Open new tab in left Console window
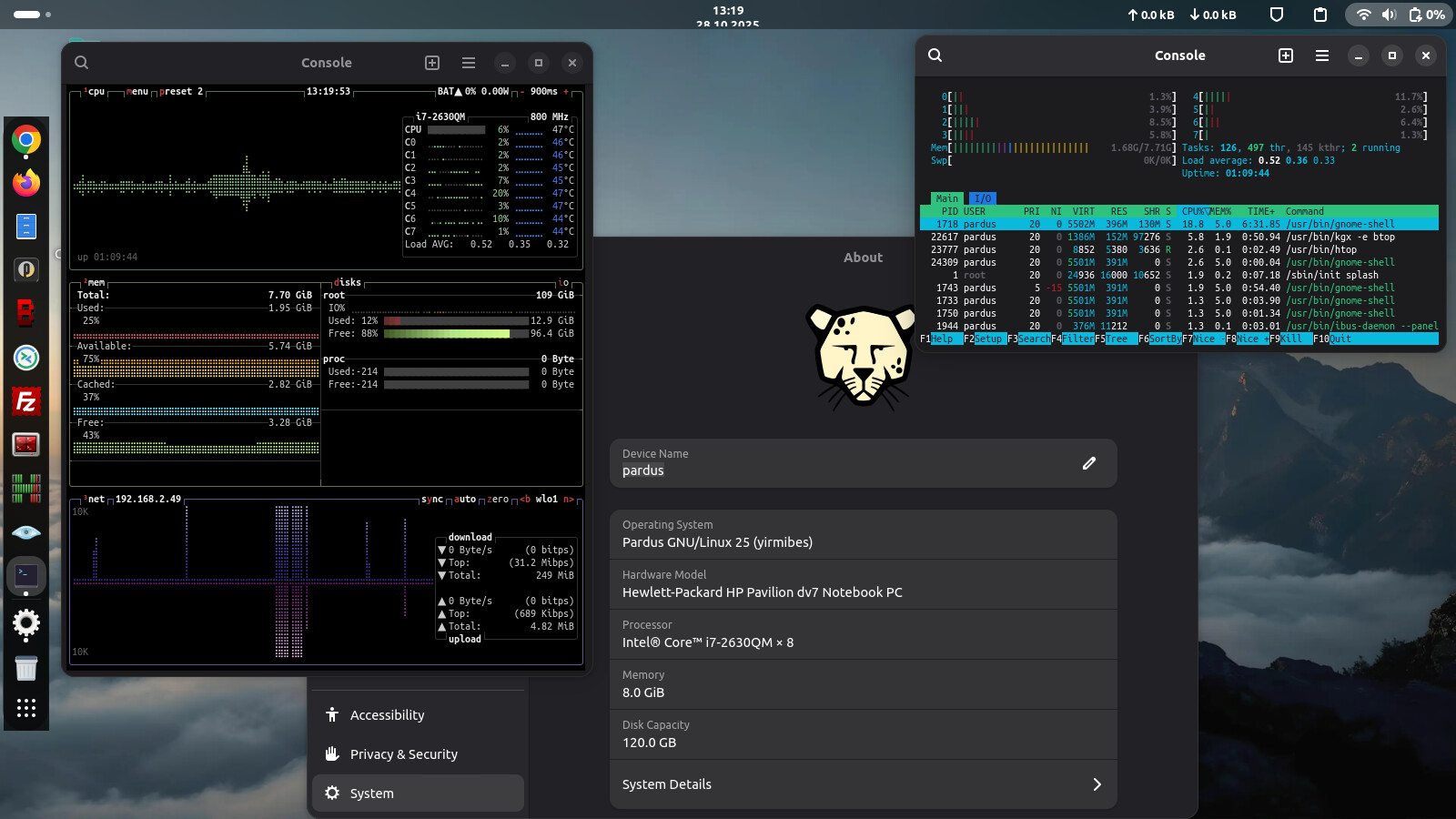 (x=432, y=63)
